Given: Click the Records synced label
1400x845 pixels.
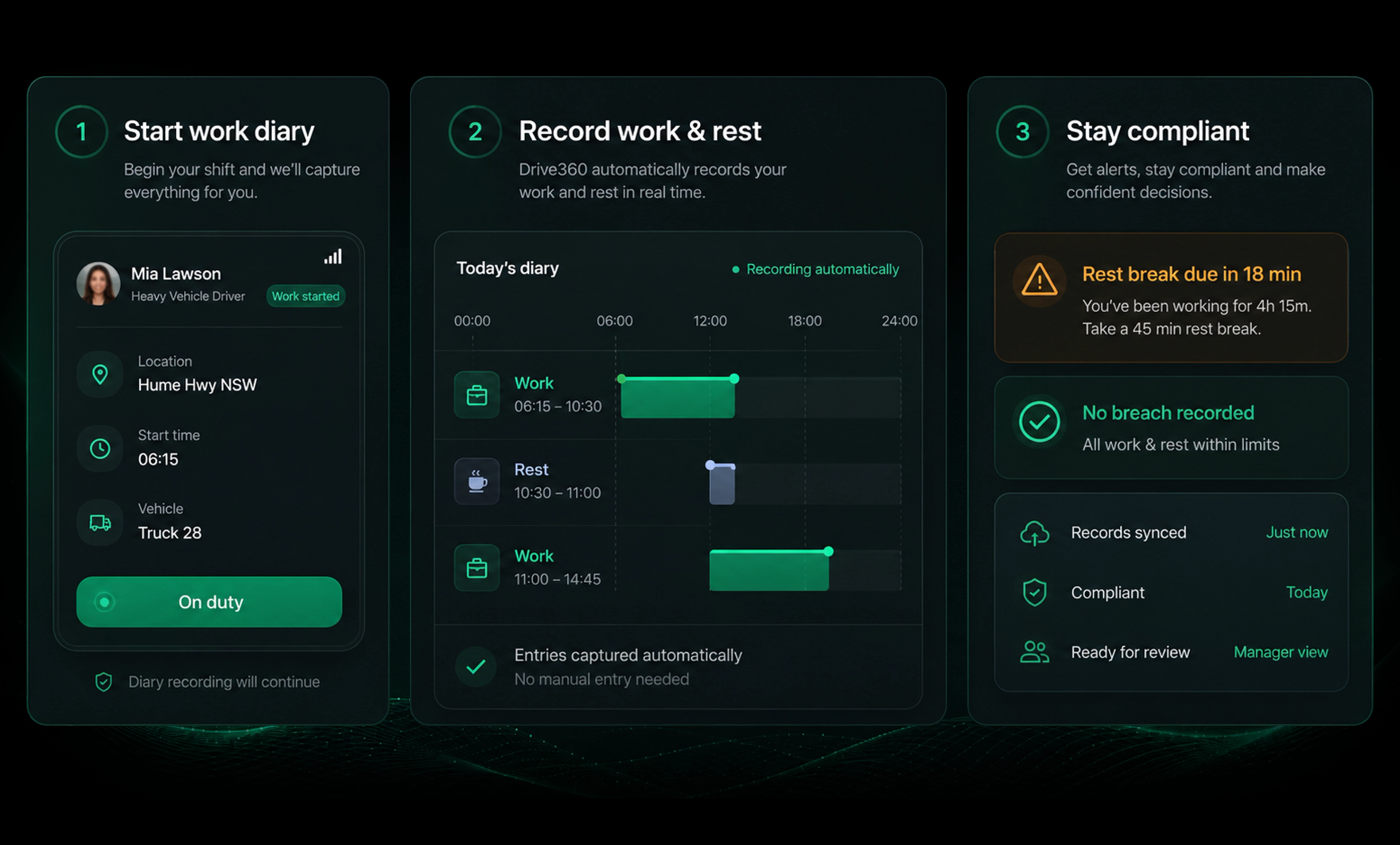Looking at the screenshot, I should click(x=1128, y=533).
